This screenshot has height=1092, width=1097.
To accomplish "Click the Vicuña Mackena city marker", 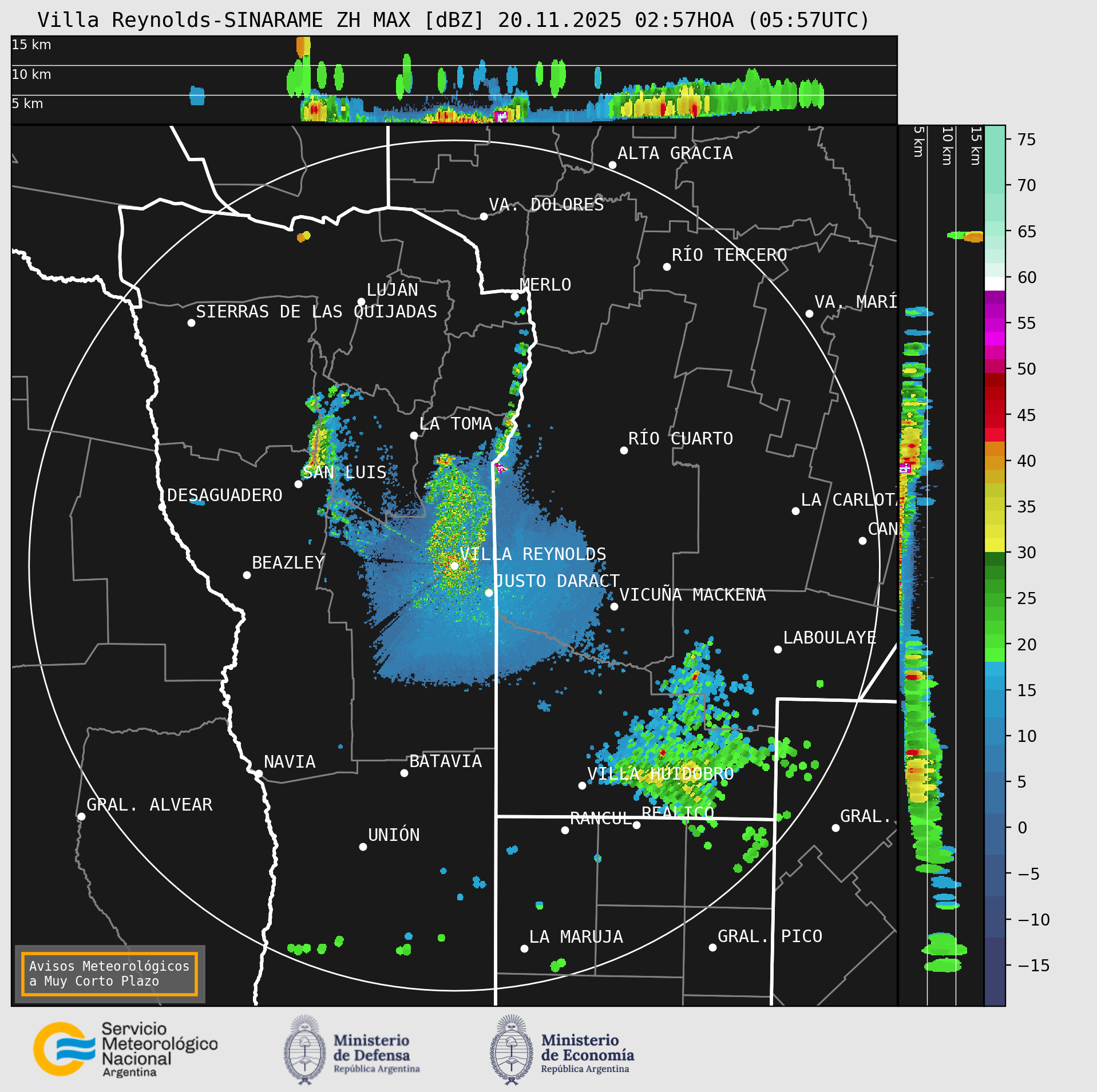I will pos(614,606).
